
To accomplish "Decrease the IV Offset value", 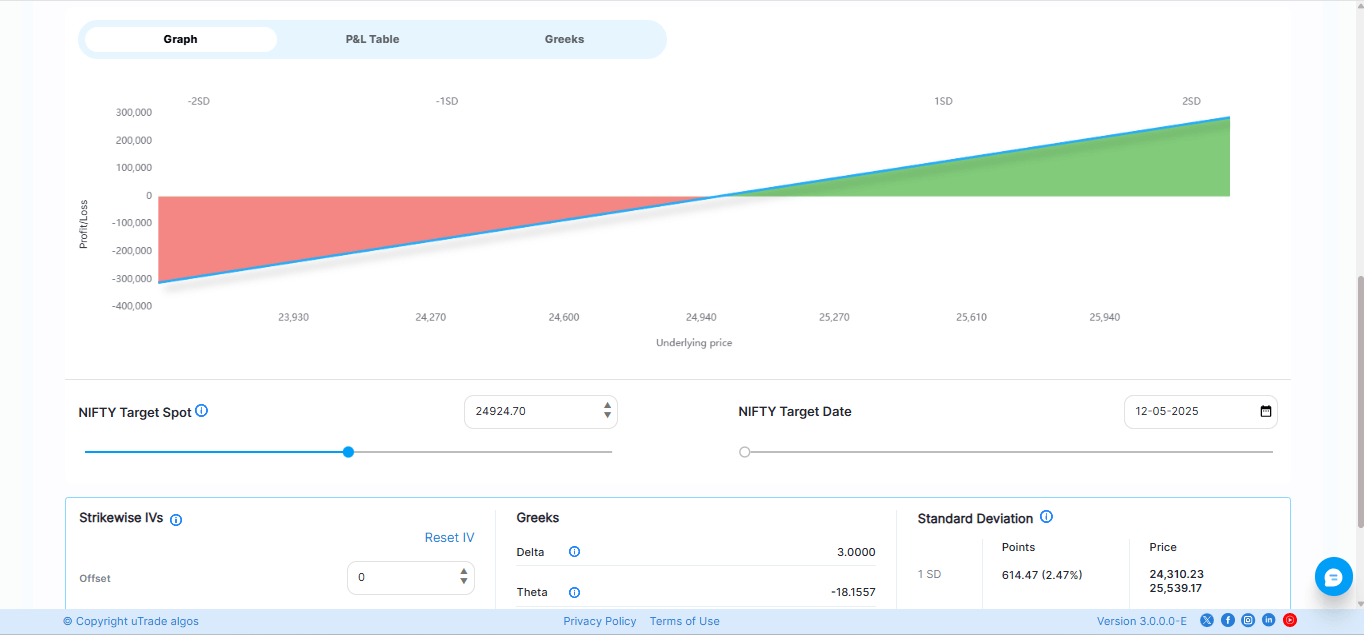I will point(464,582).
